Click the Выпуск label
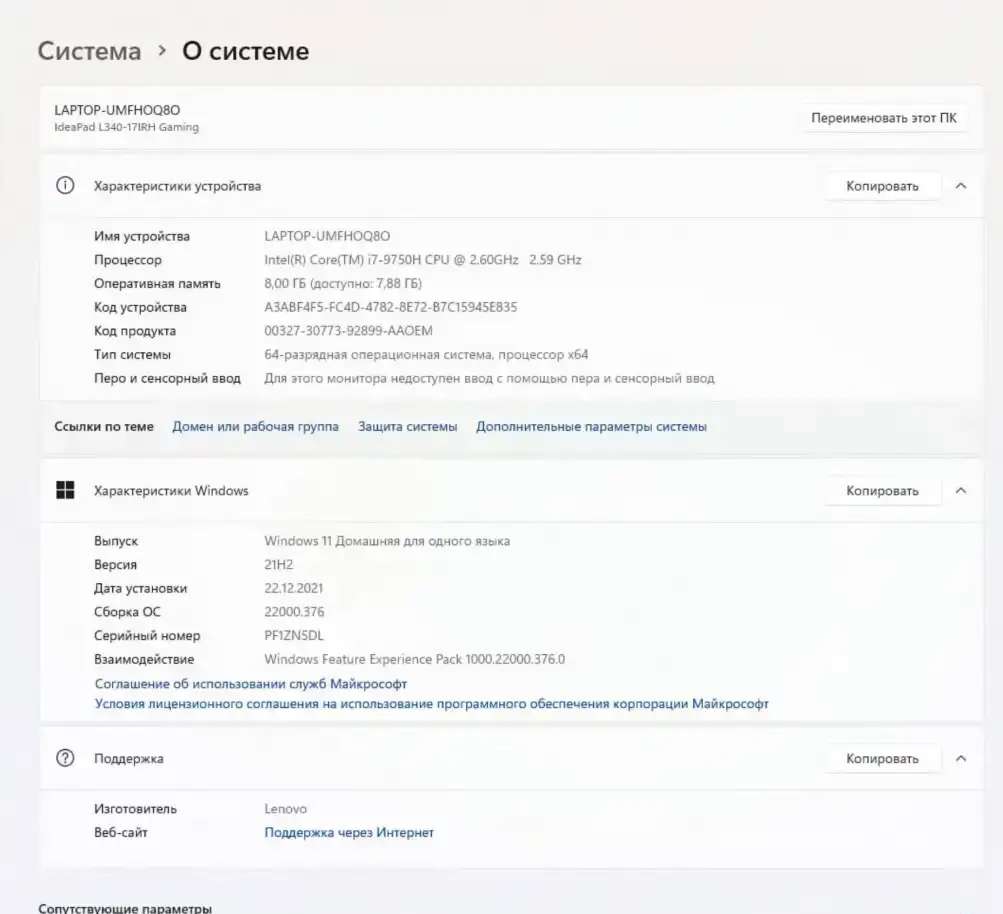The width and height of the screenshot is (1003, 914). [x=116, y=541]
